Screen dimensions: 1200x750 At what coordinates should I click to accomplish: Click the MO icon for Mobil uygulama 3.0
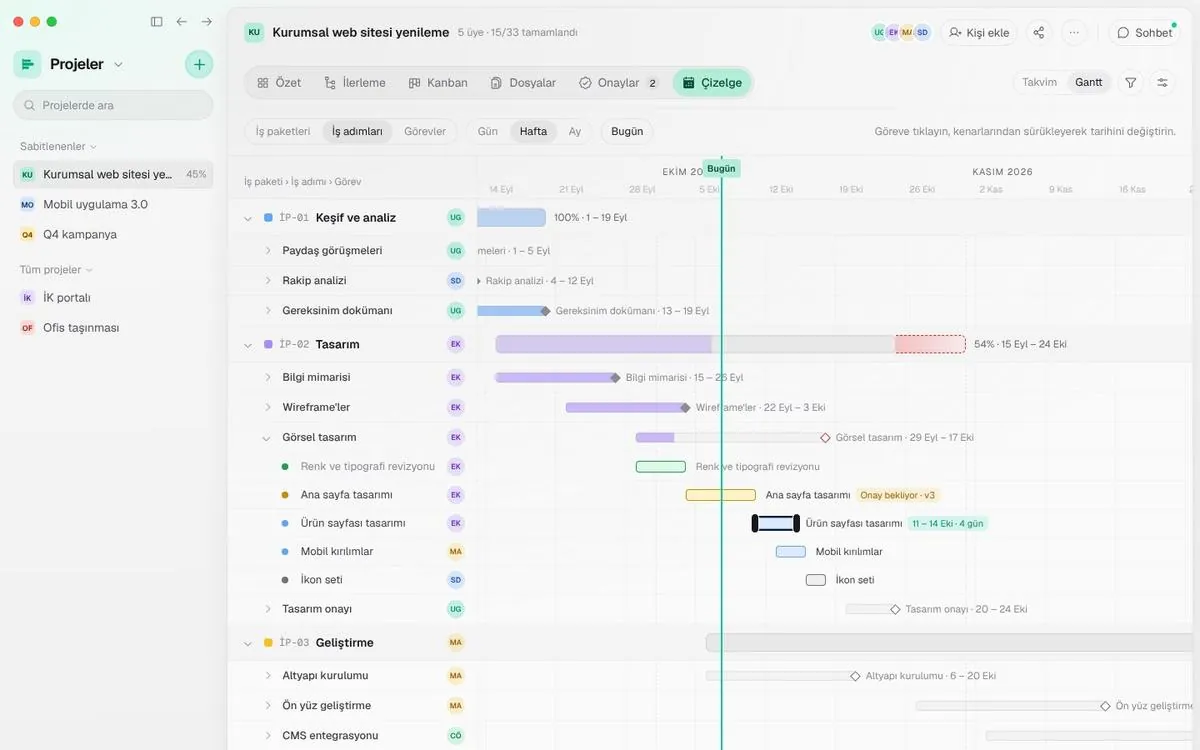point(27,204)
